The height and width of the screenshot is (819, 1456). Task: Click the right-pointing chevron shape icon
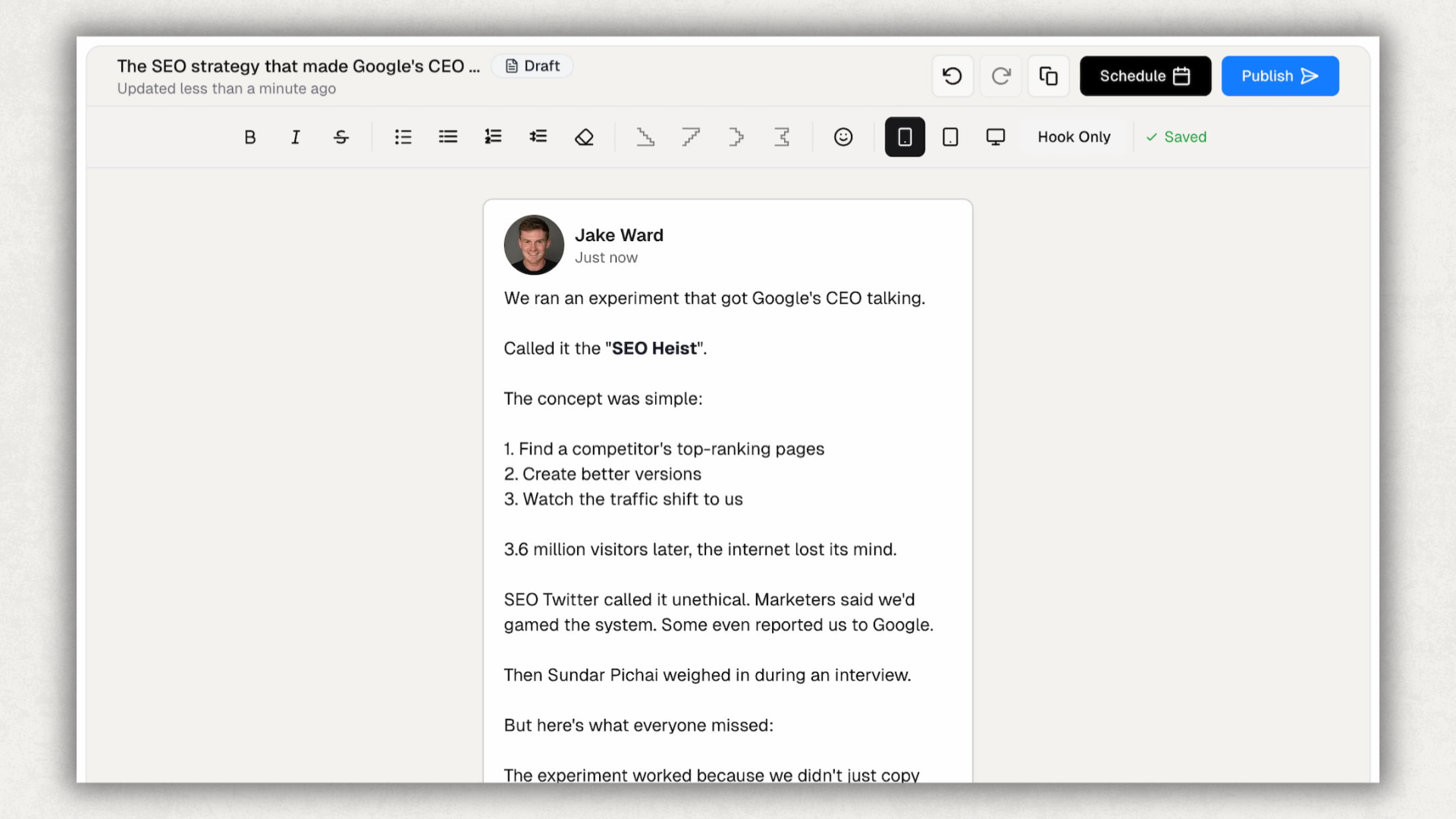tap(736, 137)
